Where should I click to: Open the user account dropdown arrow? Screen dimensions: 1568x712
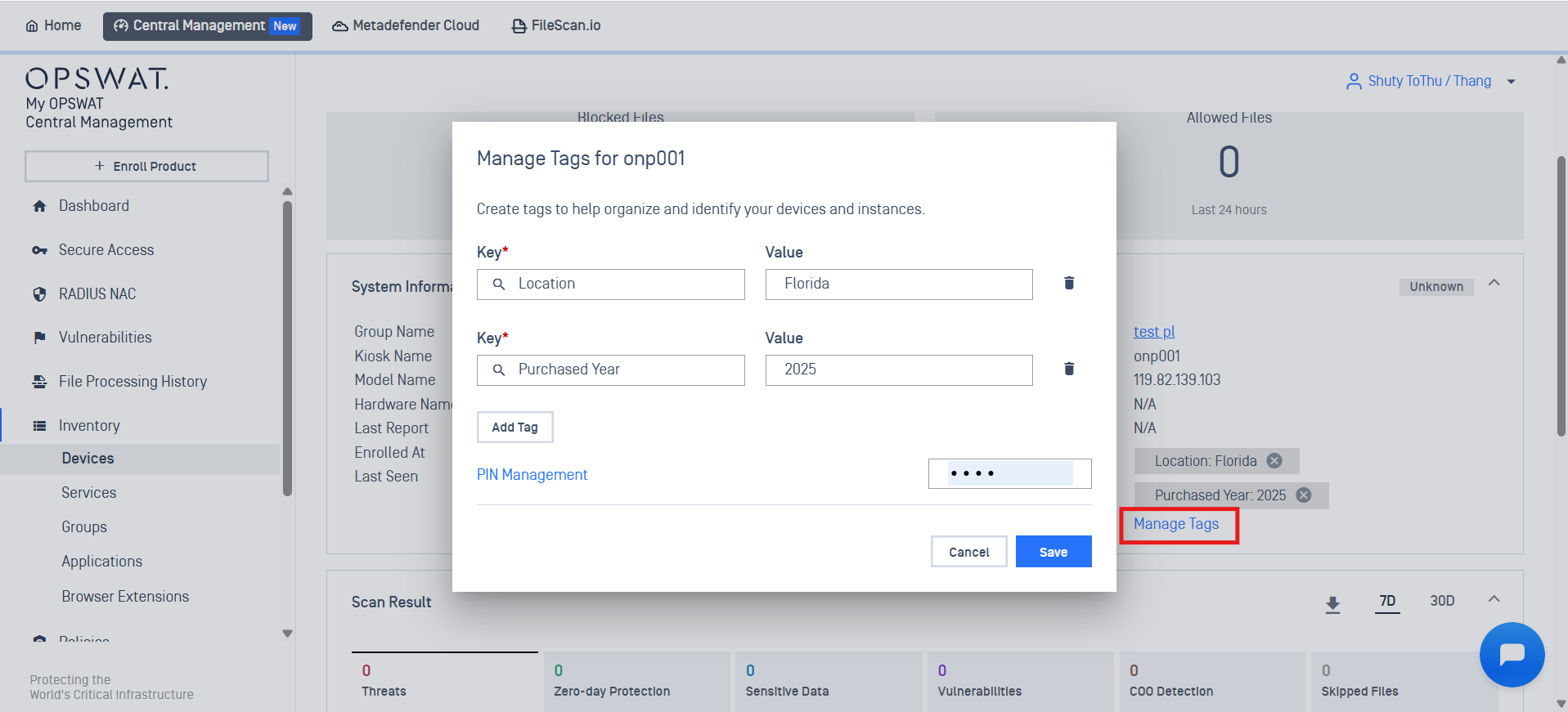click(1511, 82)
